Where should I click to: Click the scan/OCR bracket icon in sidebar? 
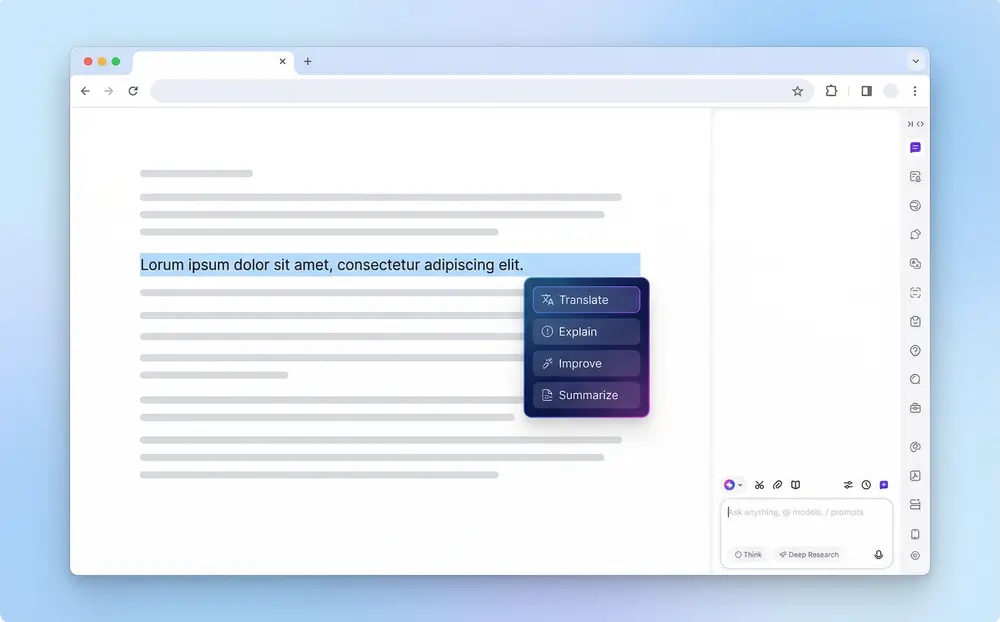(915, 293)
